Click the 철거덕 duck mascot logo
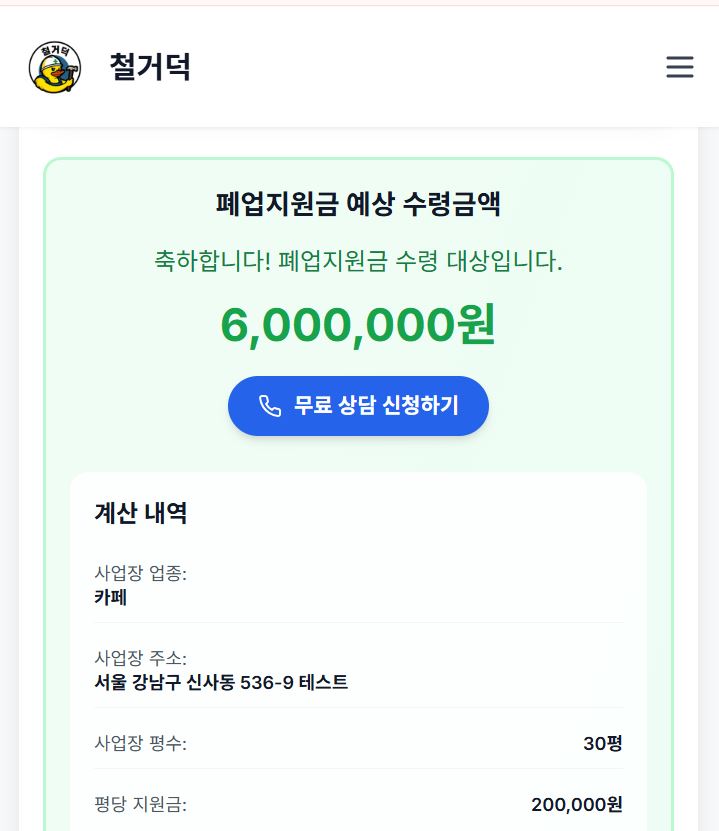This screenshot has width=719, height=831. coord(55,67)
